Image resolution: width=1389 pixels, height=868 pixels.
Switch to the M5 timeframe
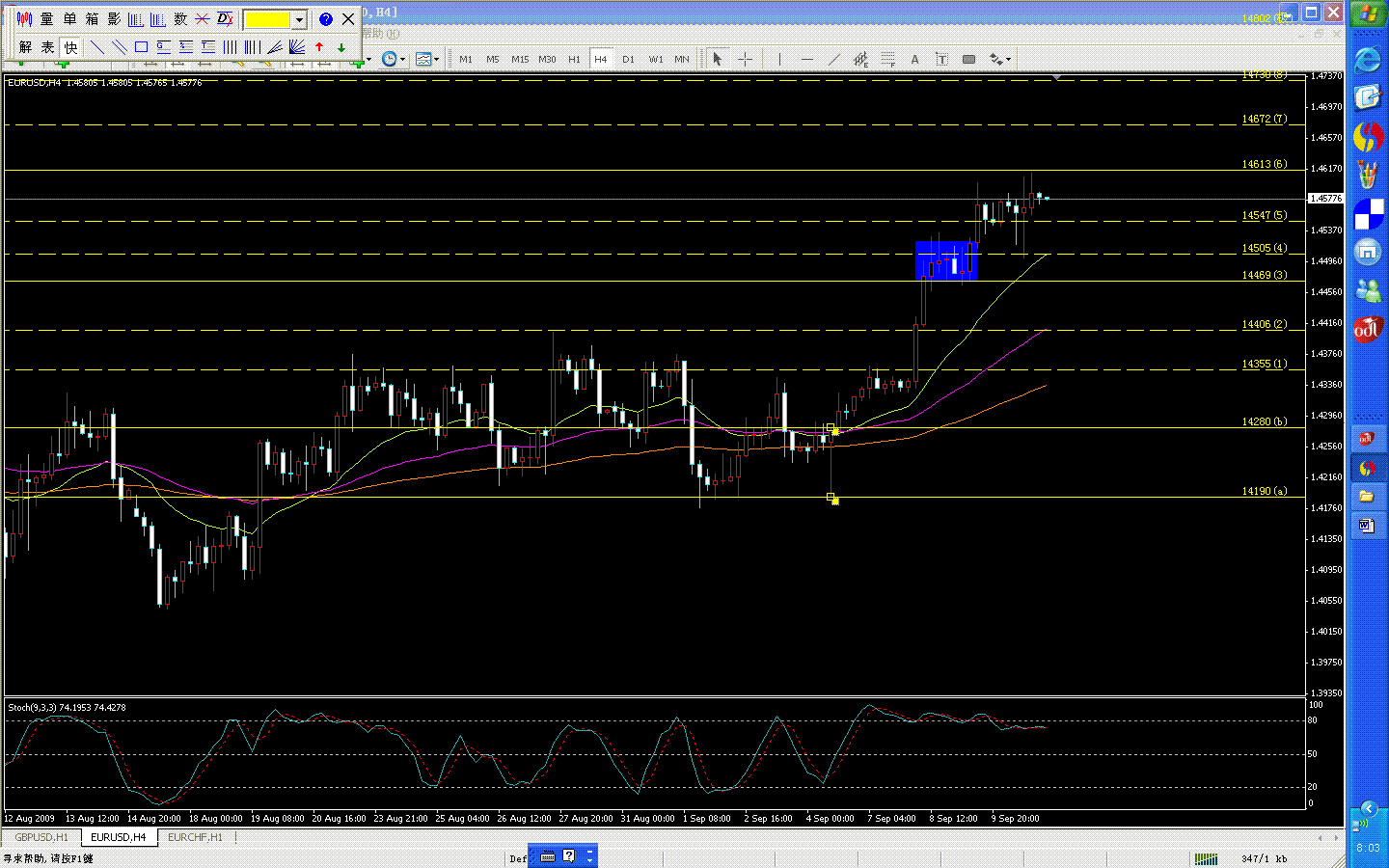pos(493,59)
